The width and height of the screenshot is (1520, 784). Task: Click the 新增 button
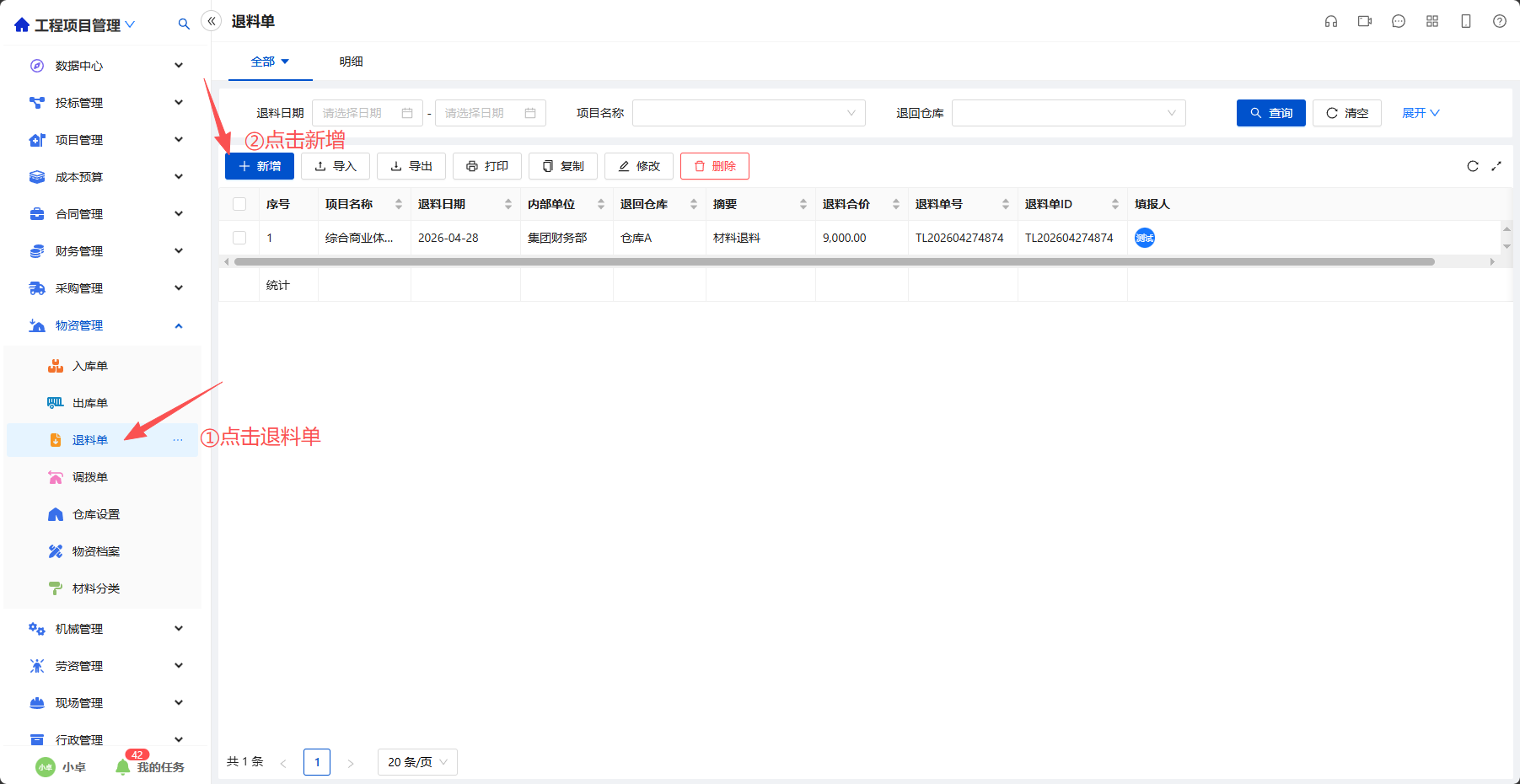[x=260, y=166]
